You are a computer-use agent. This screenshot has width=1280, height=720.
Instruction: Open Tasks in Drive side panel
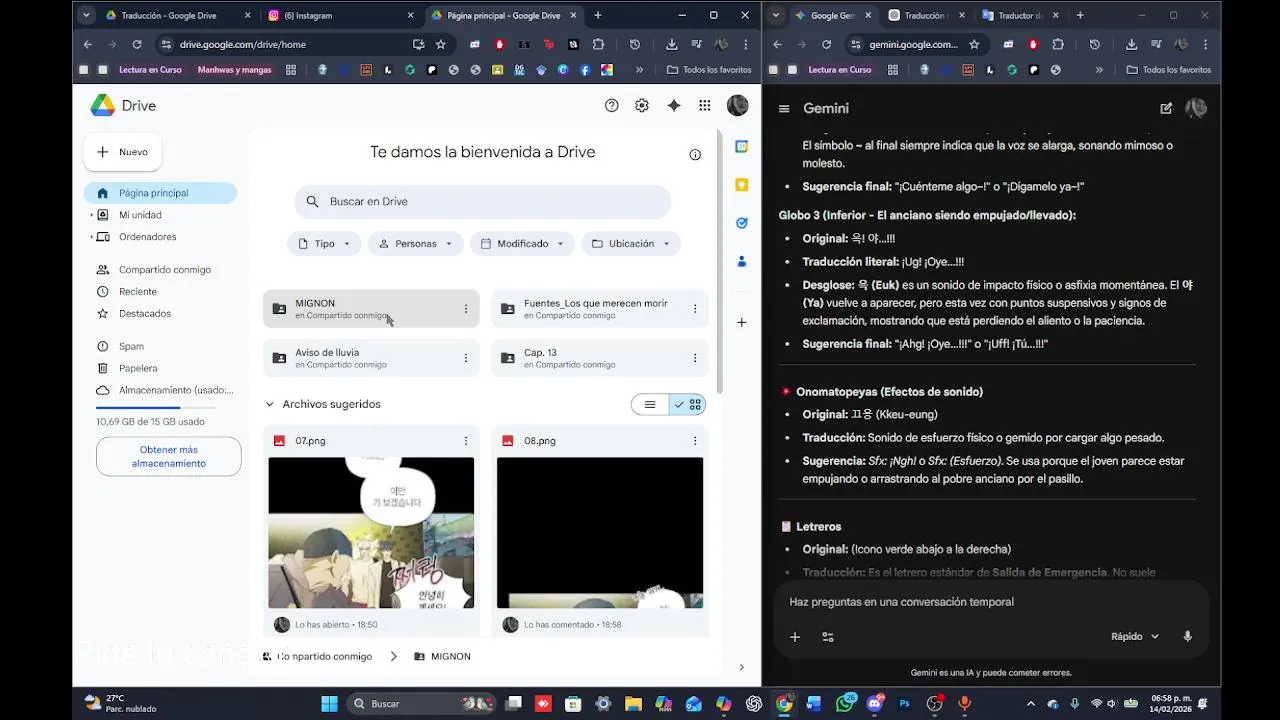(742, 223)
